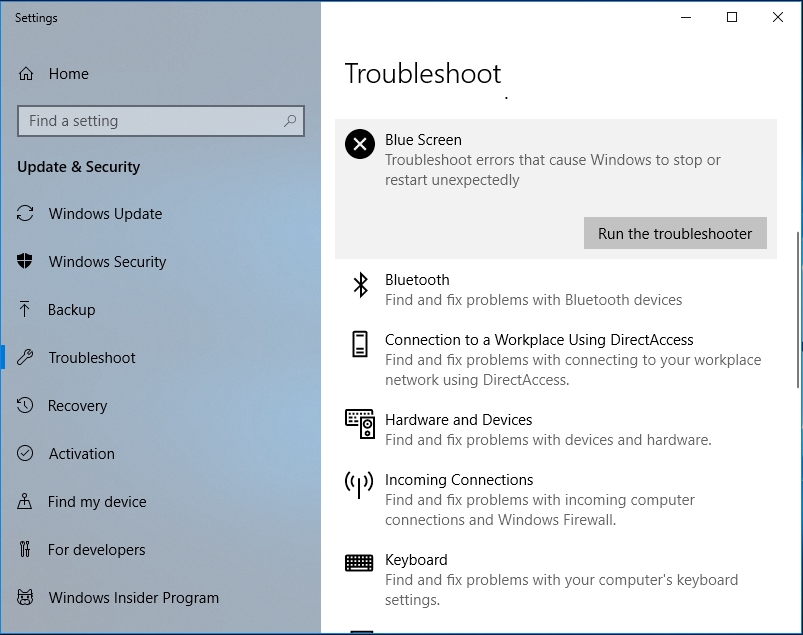
Task: Click the Update & Security heading
Action: point(78,167)
